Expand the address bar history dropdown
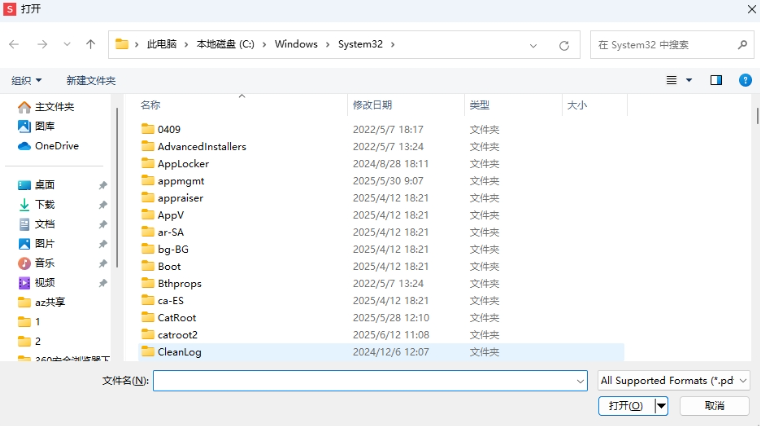 click(533, 46)
